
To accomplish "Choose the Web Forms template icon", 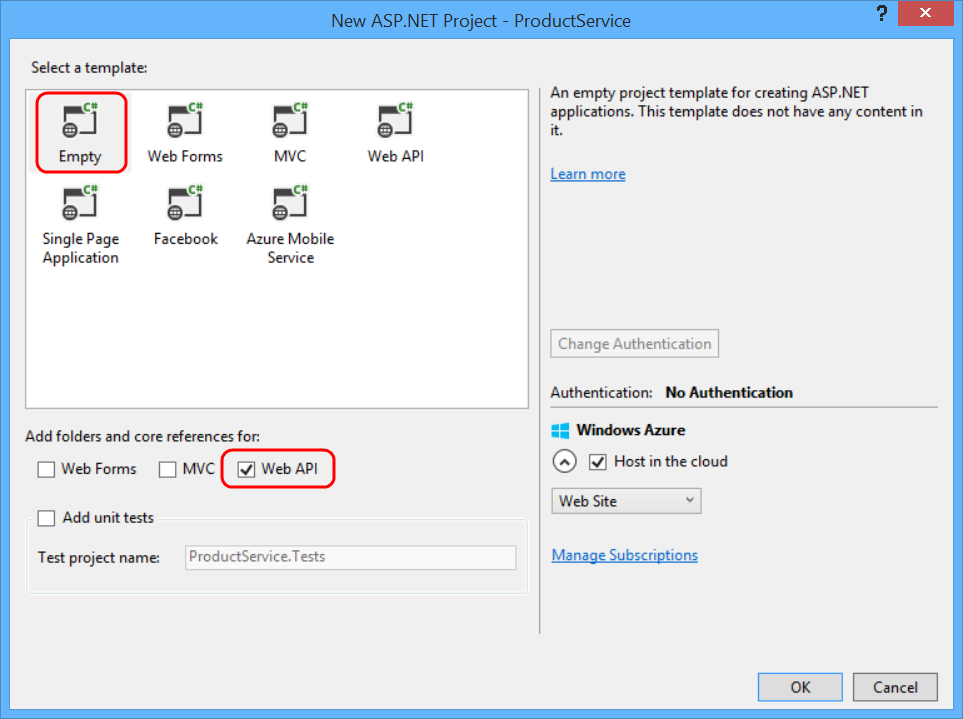I will point(185,120).
